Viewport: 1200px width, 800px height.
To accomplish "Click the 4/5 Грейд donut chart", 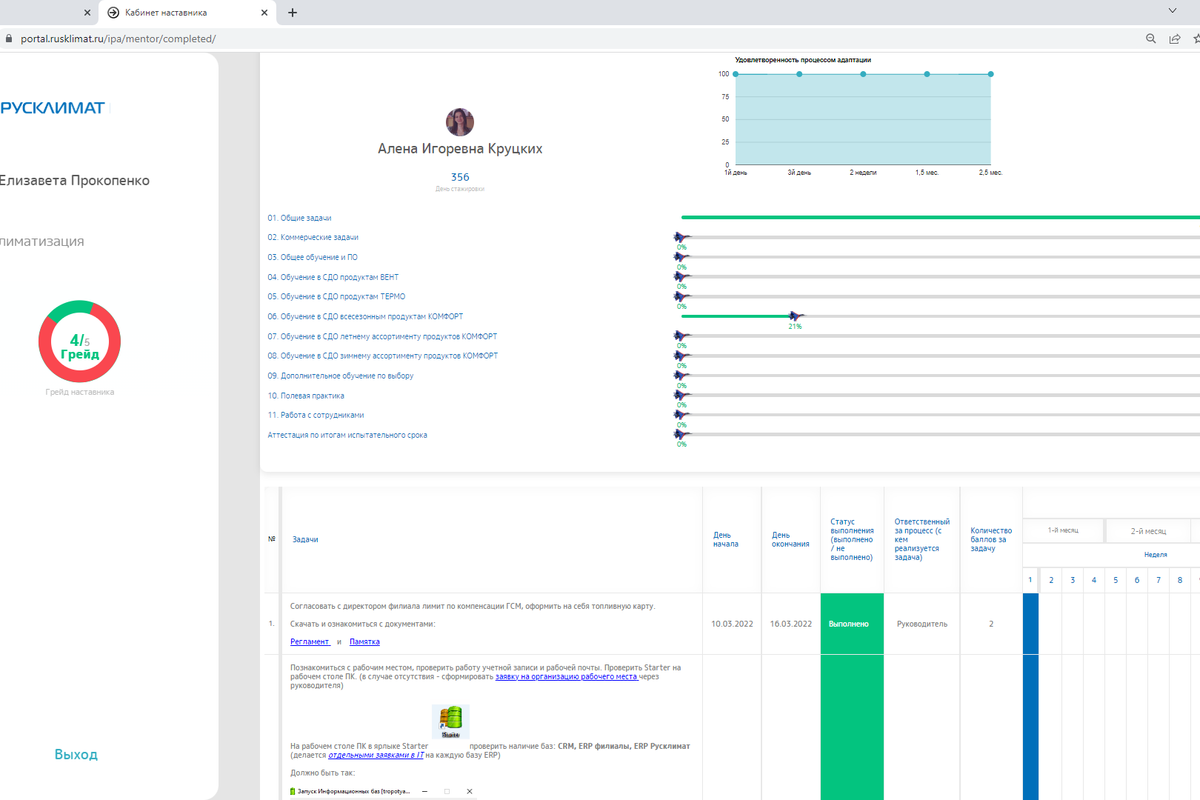I will pos(79,341).
